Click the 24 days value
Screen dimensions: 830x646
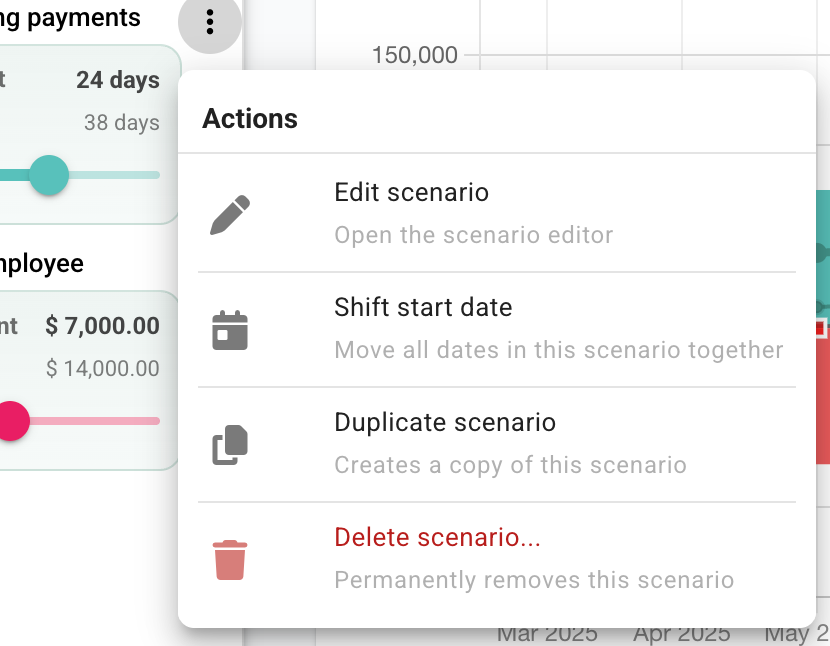(118, 80)
